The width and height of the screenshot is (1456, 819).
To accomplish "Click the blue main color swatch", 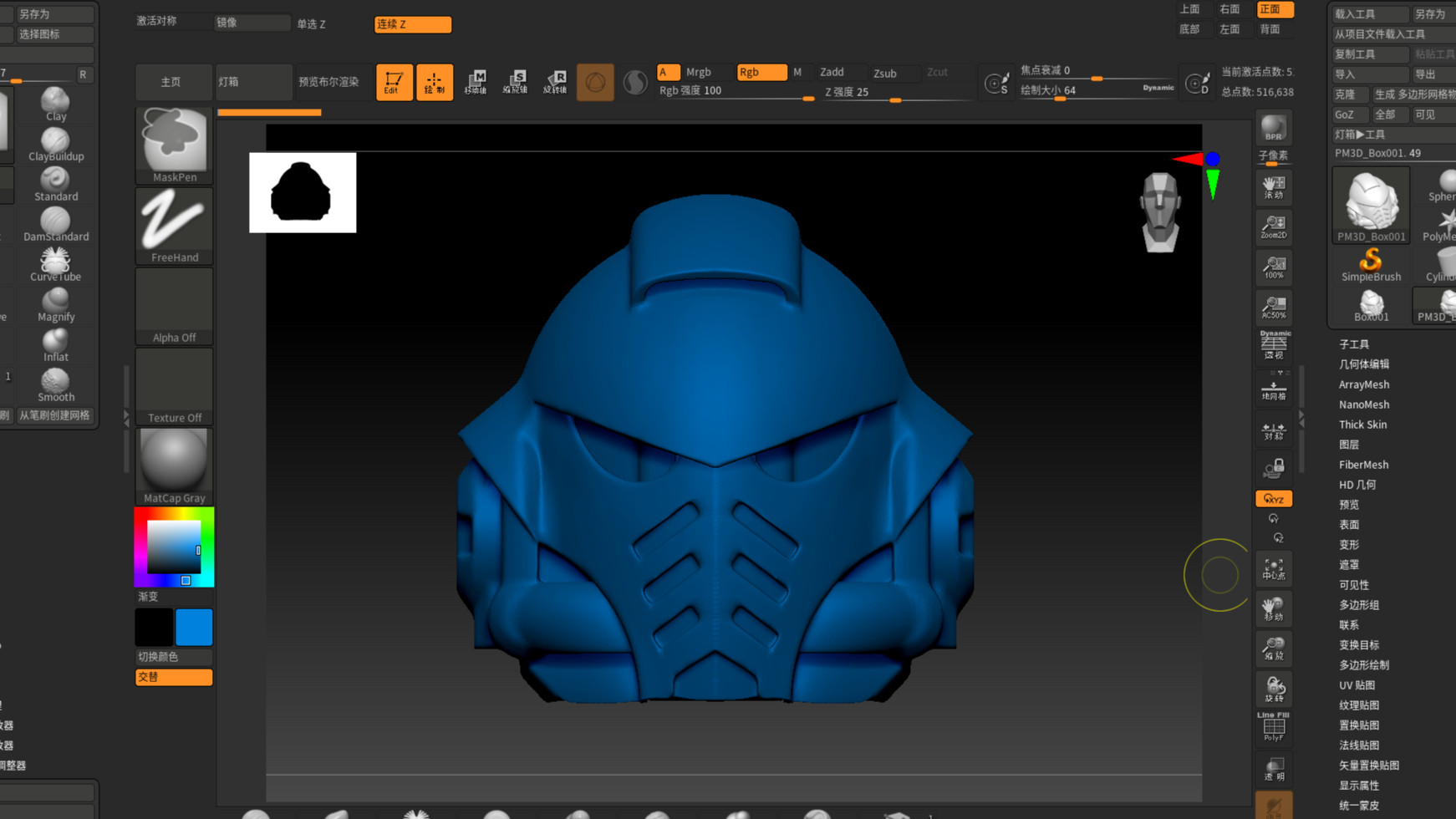I will (194, 628).
